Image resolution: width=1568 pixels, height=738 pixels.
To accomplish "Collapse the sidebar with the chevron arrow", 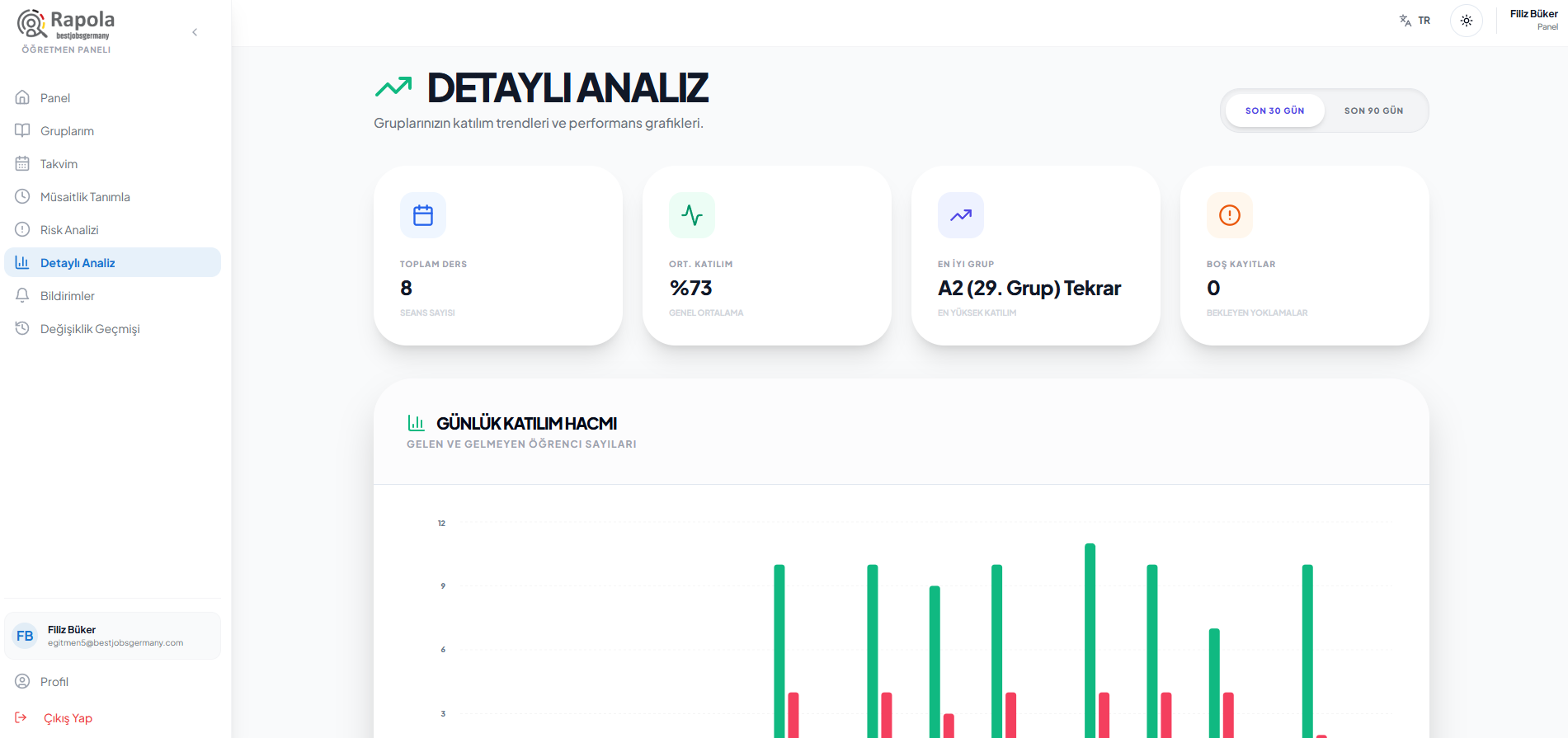I will (195, 32).
